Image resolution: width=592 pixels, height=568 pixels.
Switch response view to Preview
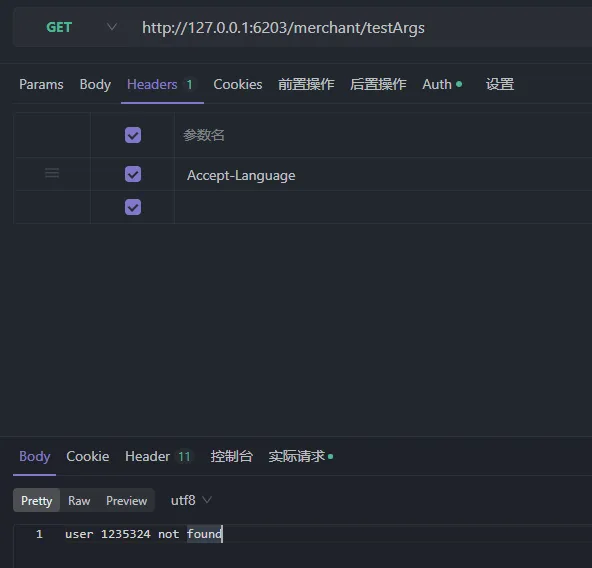tap(126, 500)
